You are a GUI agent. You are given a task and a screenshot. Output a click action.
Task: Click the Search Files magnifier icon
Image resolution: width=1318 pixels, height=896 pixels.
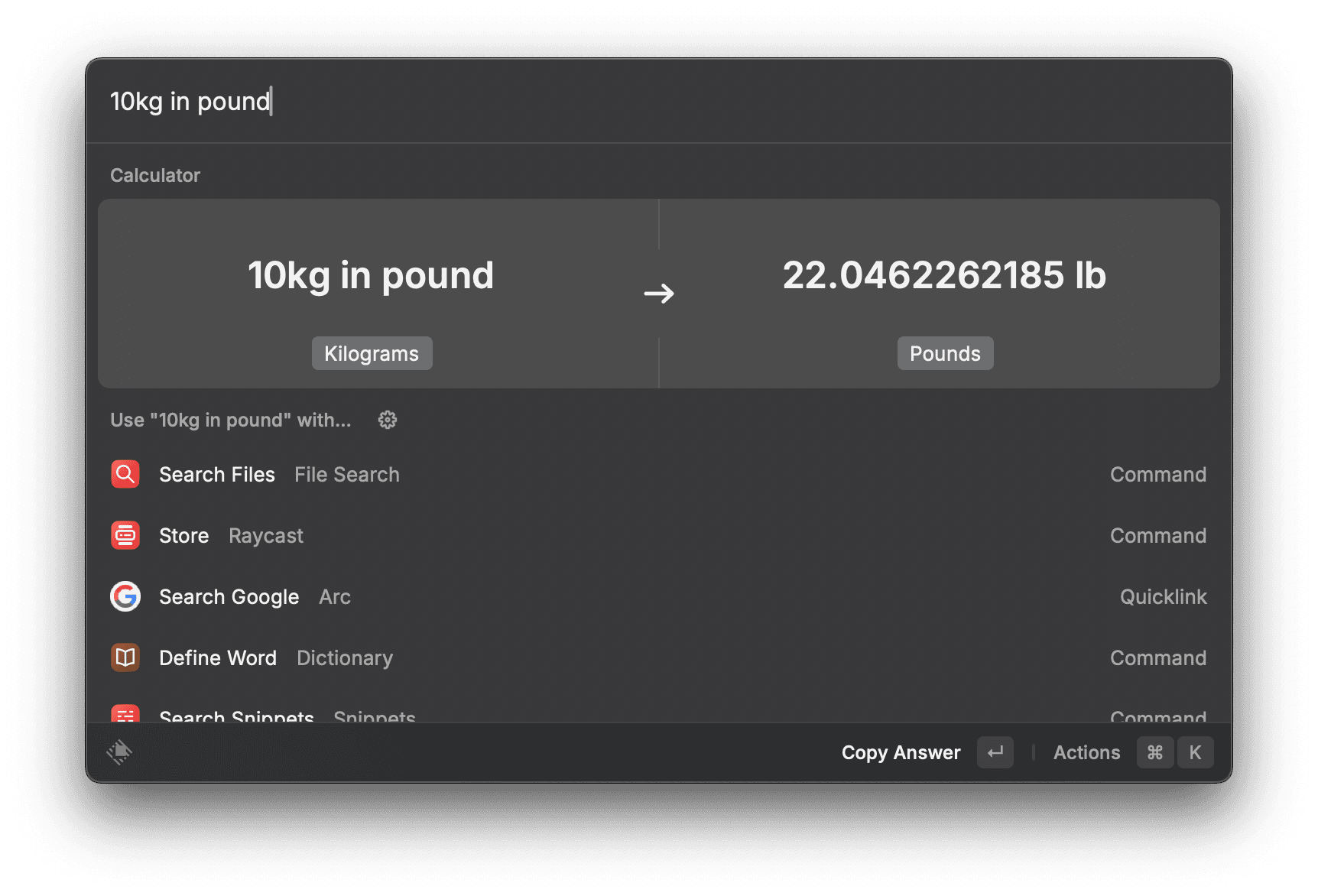point(125,474)
